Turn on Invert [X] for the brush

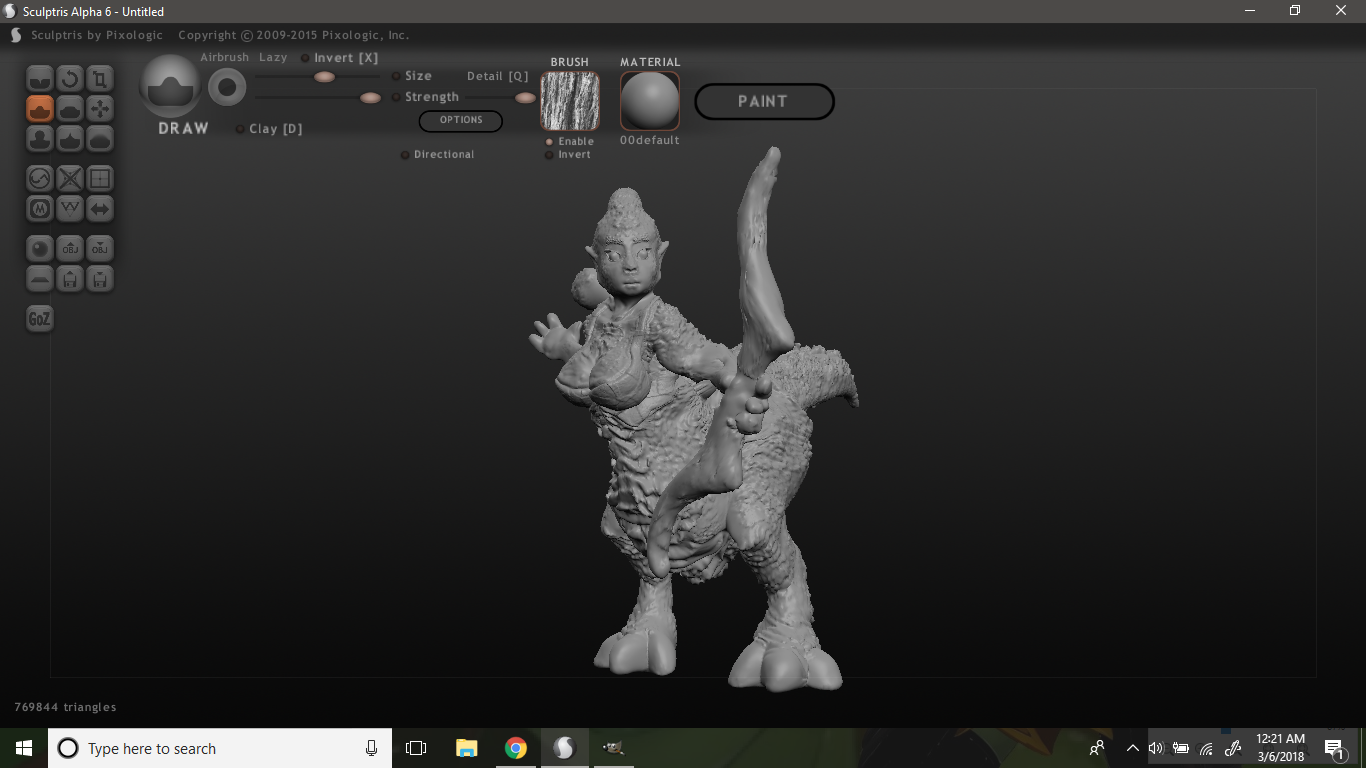306,58
